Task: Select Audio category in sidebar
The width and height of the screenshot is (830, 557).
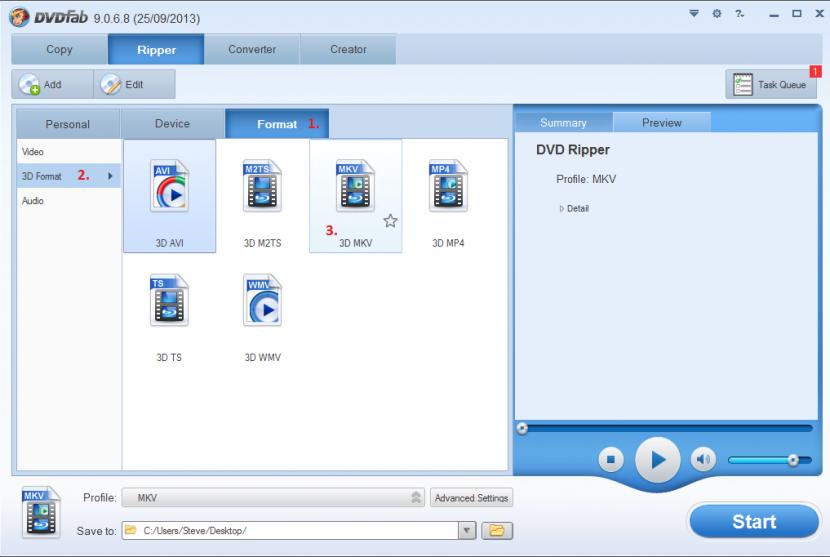Action: [69, 201]
